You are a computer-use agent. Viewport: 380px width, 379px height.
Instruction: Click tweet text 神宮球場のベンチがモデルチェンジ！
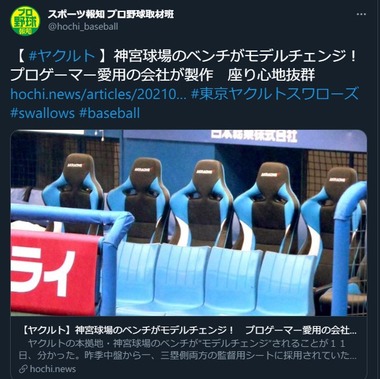[235, 56]
